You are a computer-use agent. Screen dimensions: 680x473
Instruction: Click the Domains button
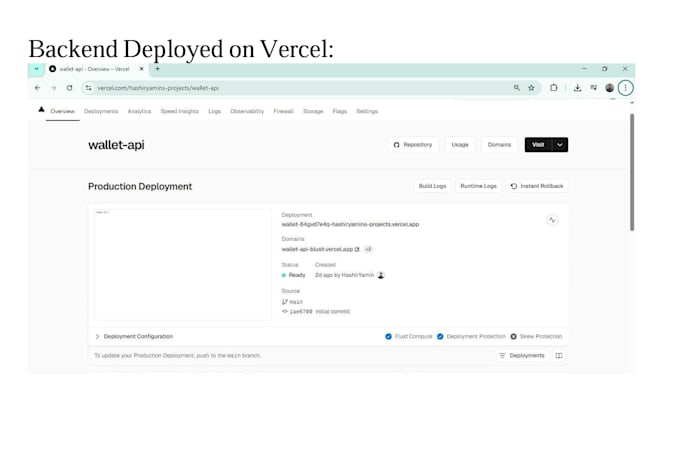[x=500, y=145]
